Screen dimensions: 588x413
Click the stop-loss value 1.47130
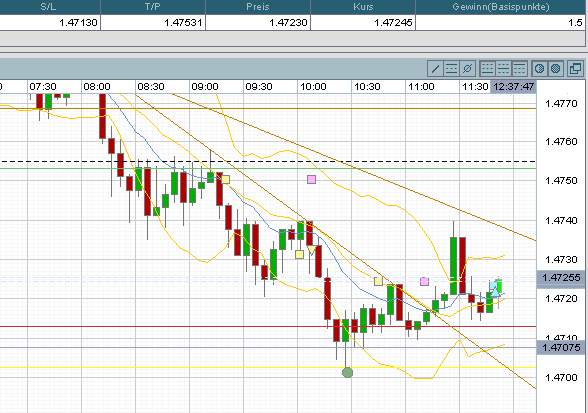78,23
